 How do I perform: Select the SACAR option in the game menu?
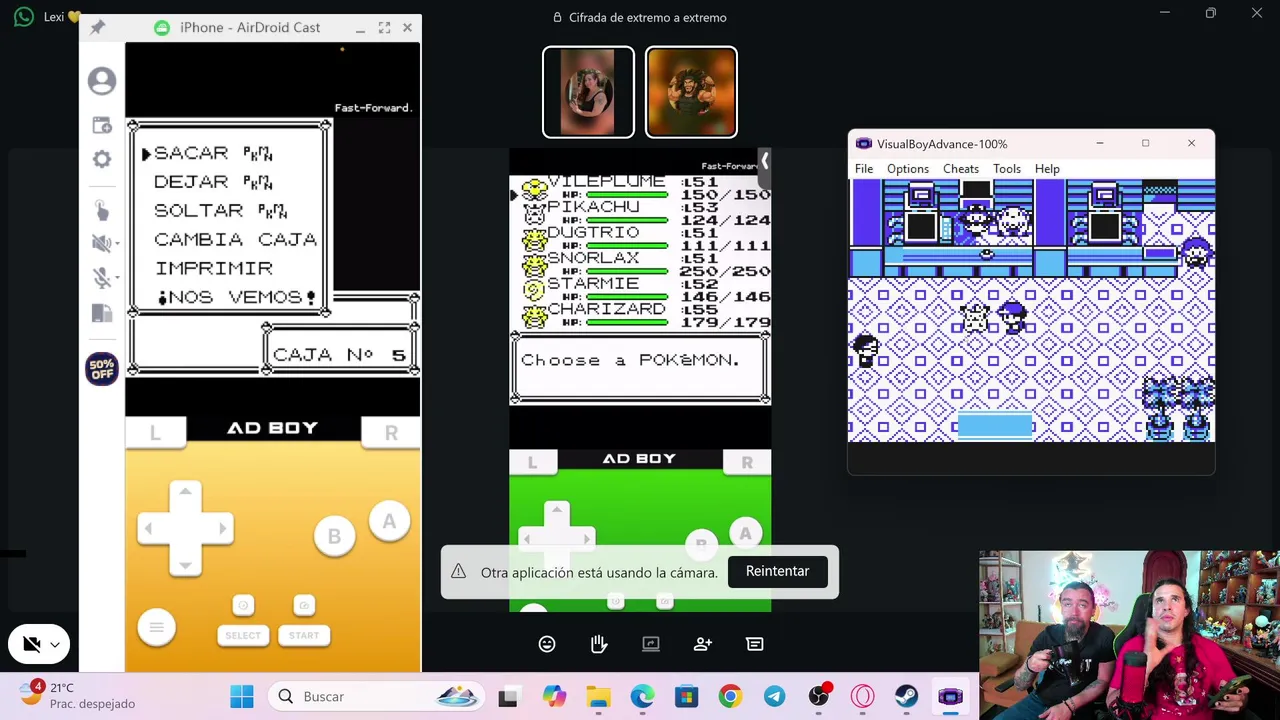click(213, 153)
